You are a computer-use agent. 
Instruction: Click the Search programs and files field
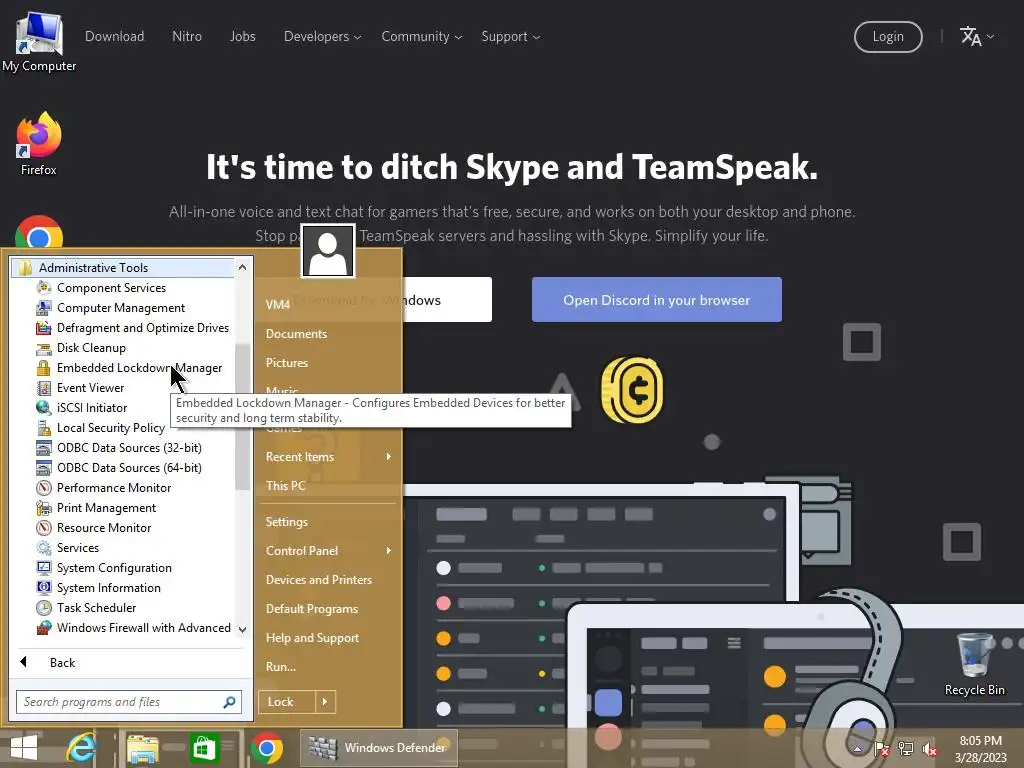(129, 702)
